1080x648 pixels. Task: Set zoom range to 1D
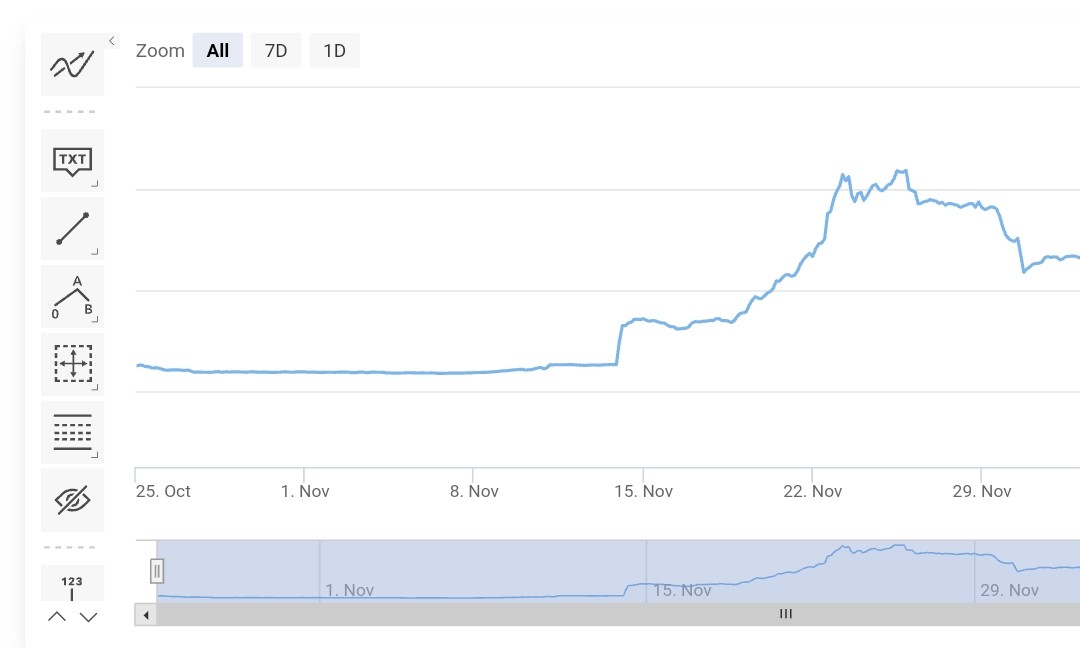tap(335, 50)
